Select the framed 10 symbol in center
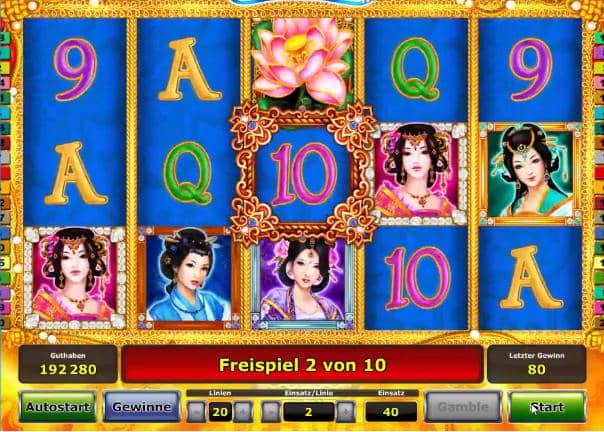Screen dimensions: 604x432 (x=303, y=174)
